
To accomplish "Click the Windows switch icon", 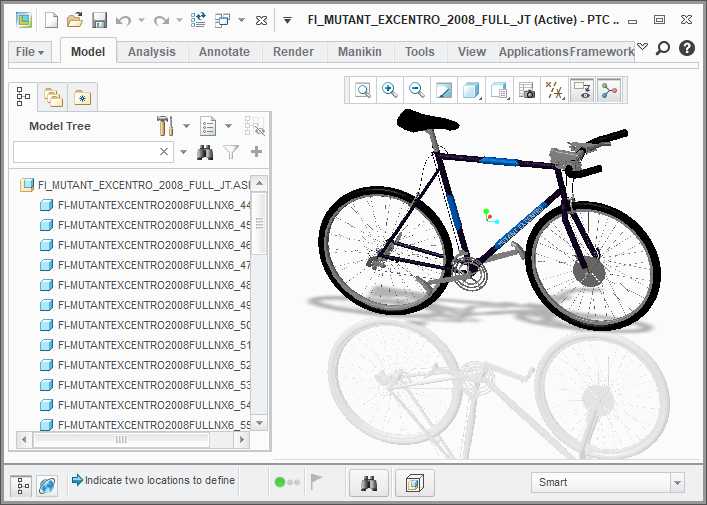I will (222, 20).
